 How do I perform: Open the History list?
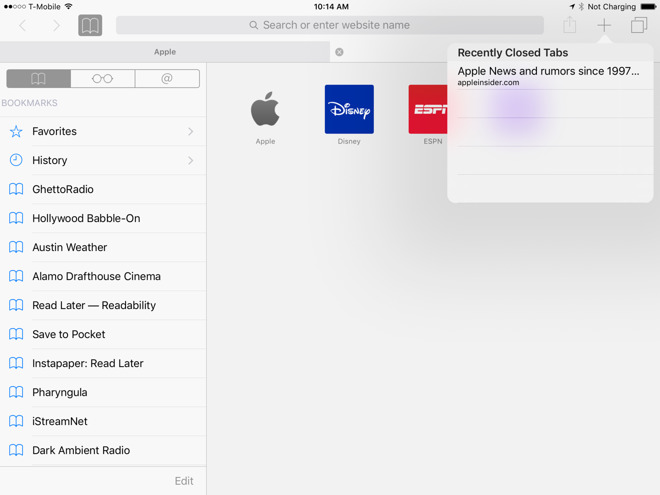click(x=103, y=160)
